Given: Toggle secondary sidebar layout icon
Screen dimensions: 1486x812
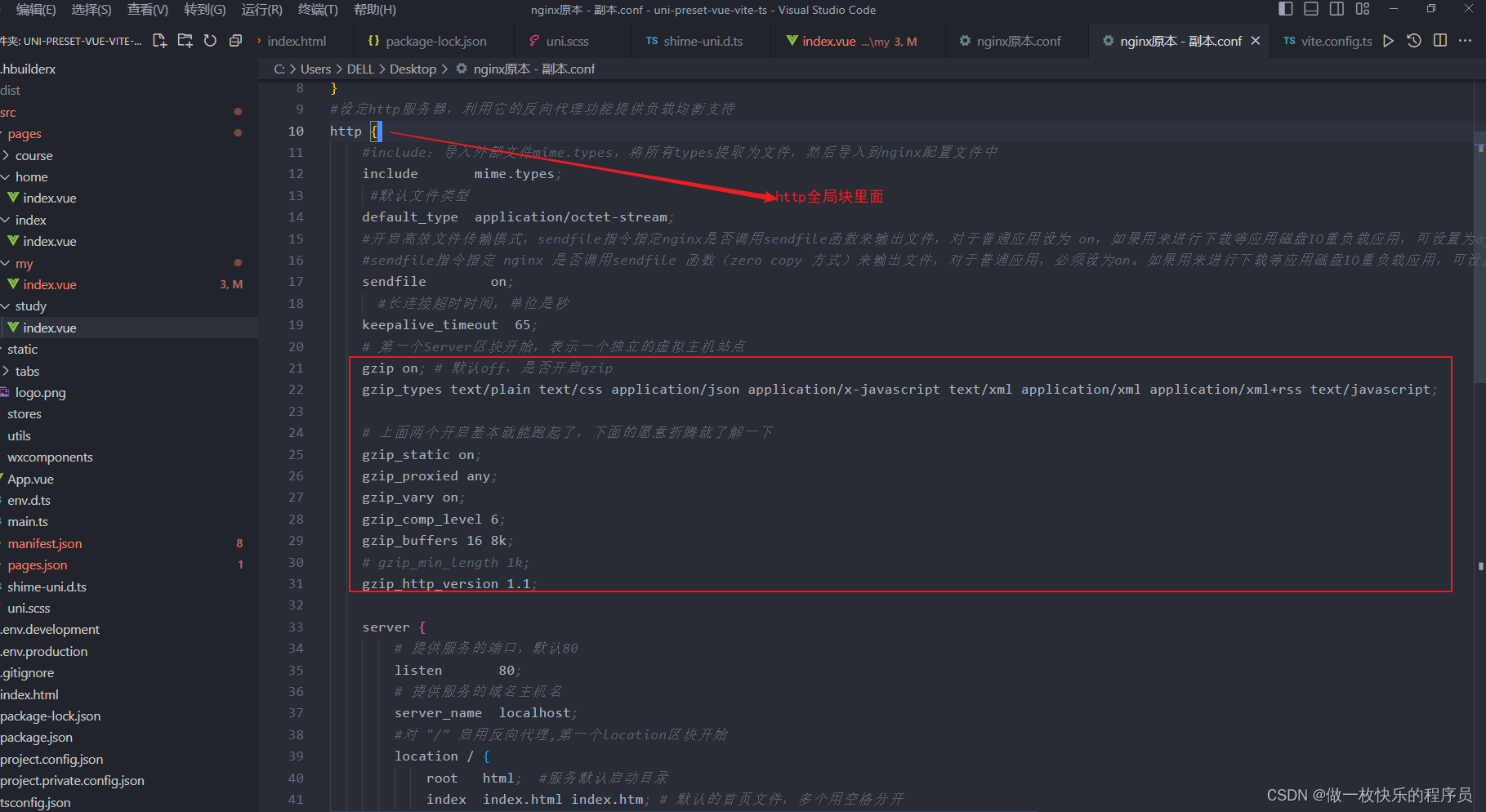Looking at the screenshot, I should 1337,9.
